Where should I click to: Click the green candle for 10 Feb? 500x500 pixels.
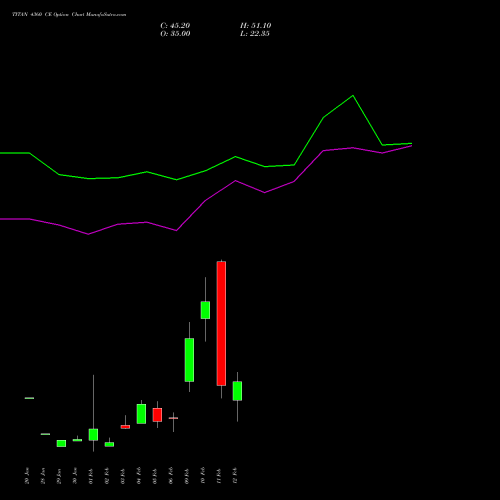tap(205, 310)
